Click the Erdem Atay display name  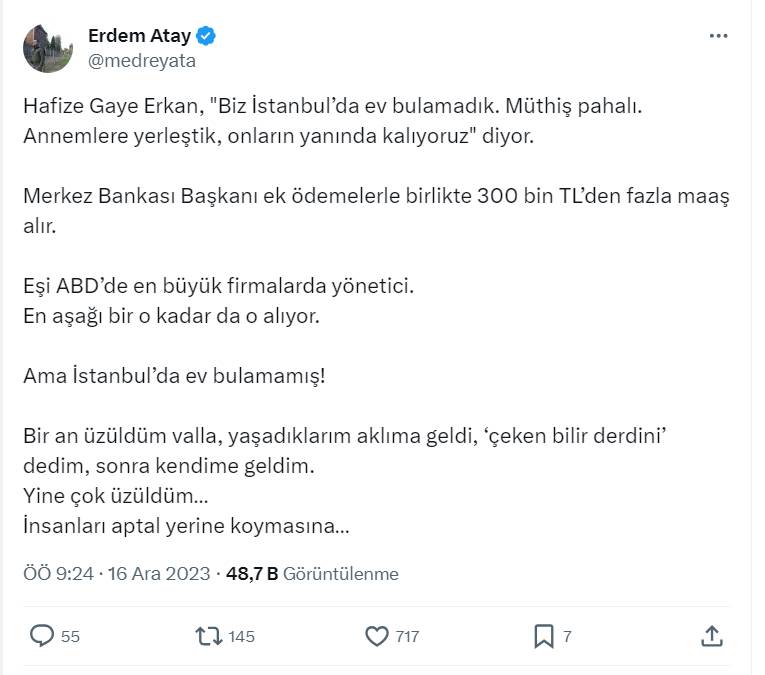(139, 37)
